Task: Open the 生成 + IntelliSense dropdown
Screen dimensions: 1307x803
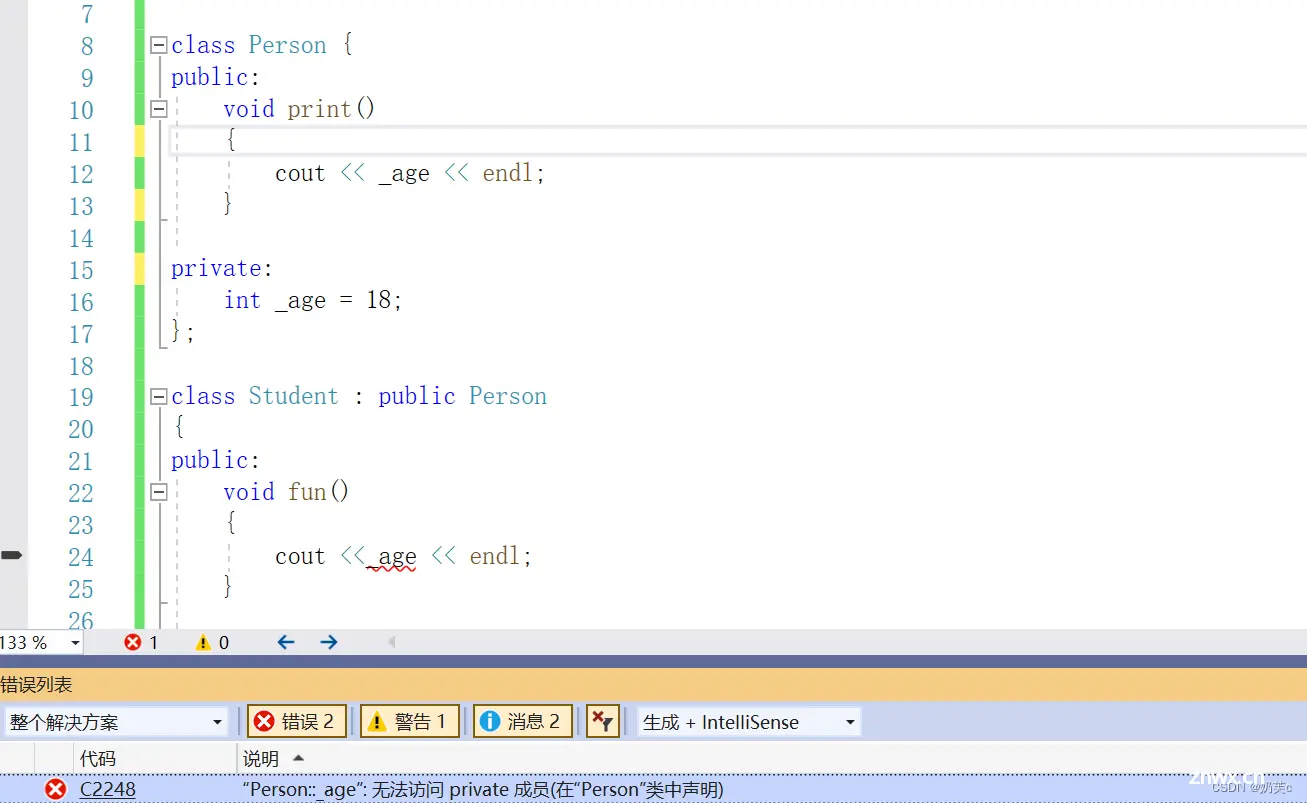Action: tap(749, 722)
